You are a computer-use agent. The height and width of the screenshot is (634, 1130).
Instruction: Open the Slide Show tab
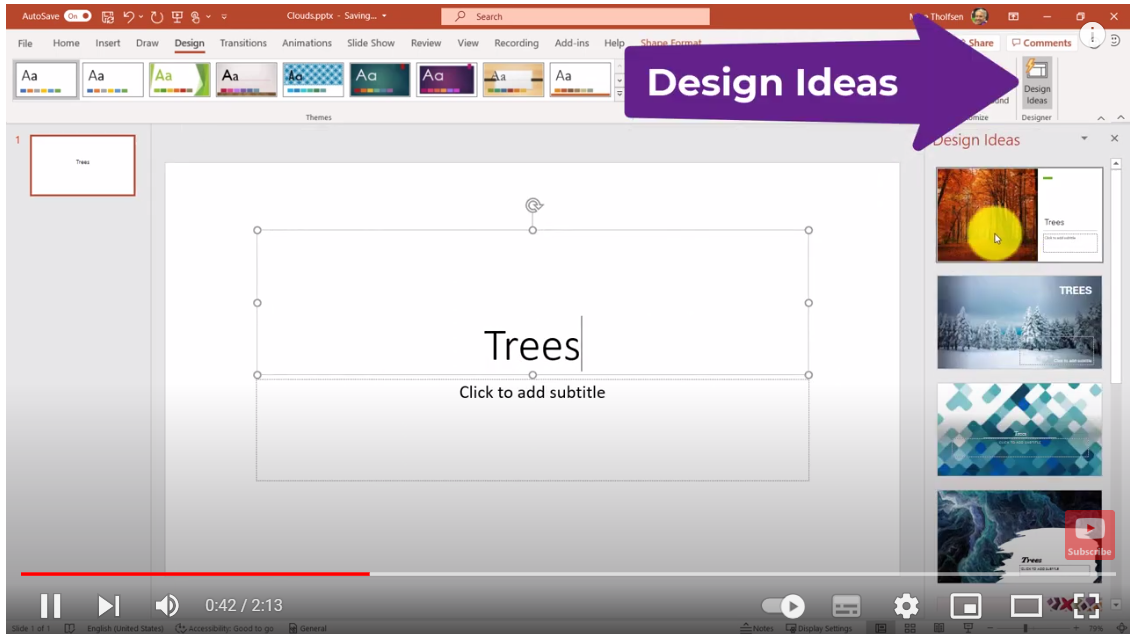pos(370,43)
